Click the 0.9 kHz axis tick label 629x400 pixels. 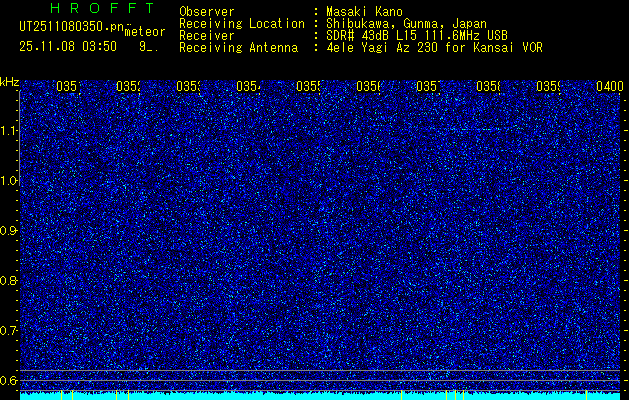pos(8,231)
